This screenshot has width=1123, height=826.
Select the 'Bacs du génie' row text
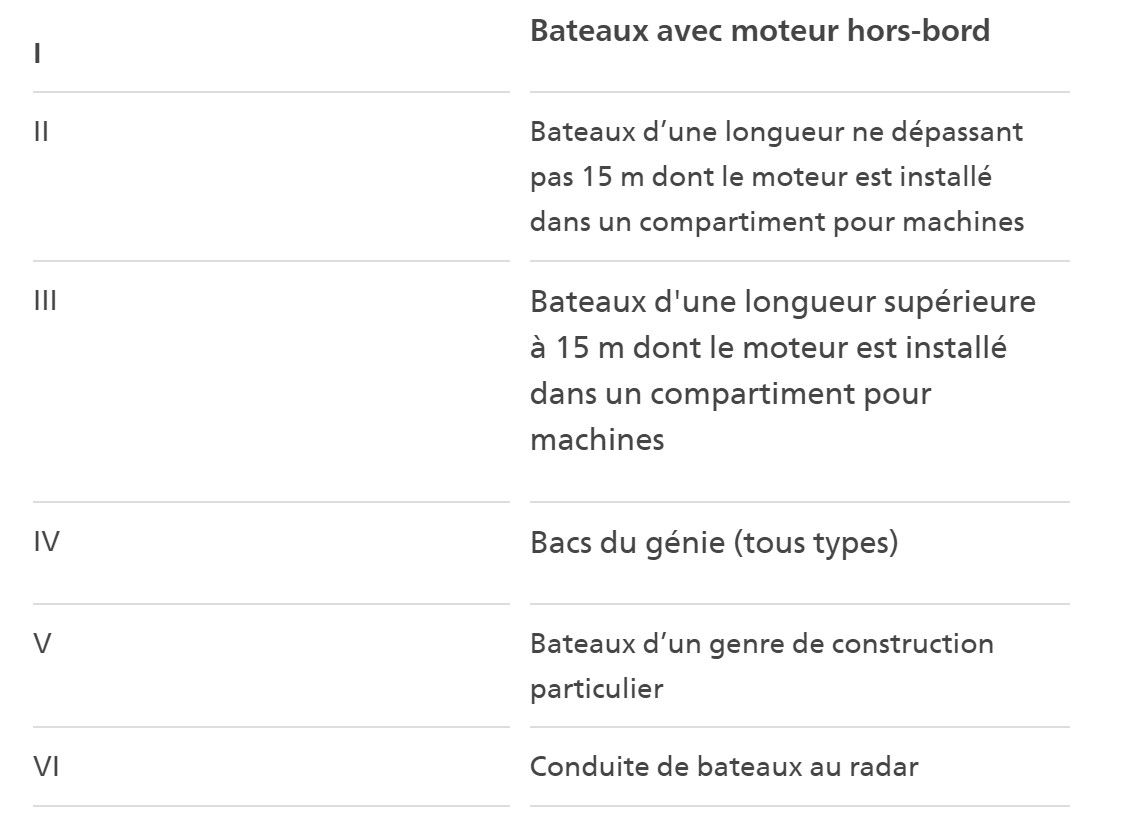coord(713,543)
